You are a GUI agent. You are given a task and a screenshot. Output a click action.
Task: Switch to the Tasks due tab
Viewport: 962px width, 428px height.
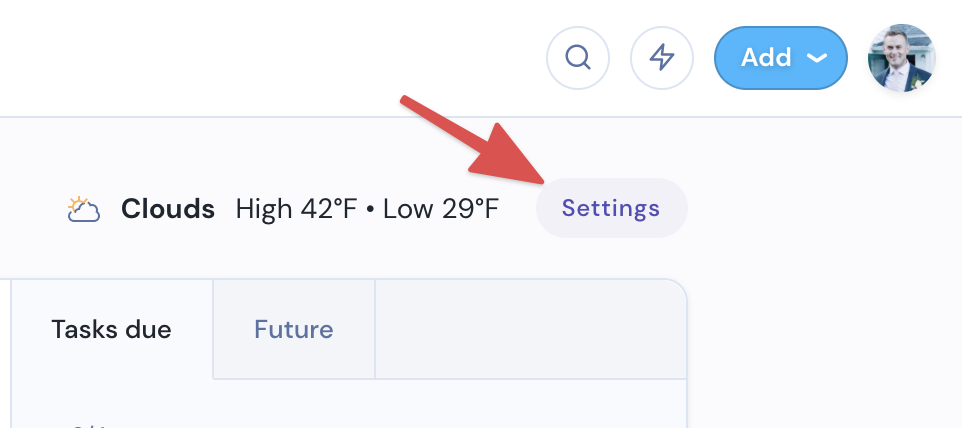112,329
